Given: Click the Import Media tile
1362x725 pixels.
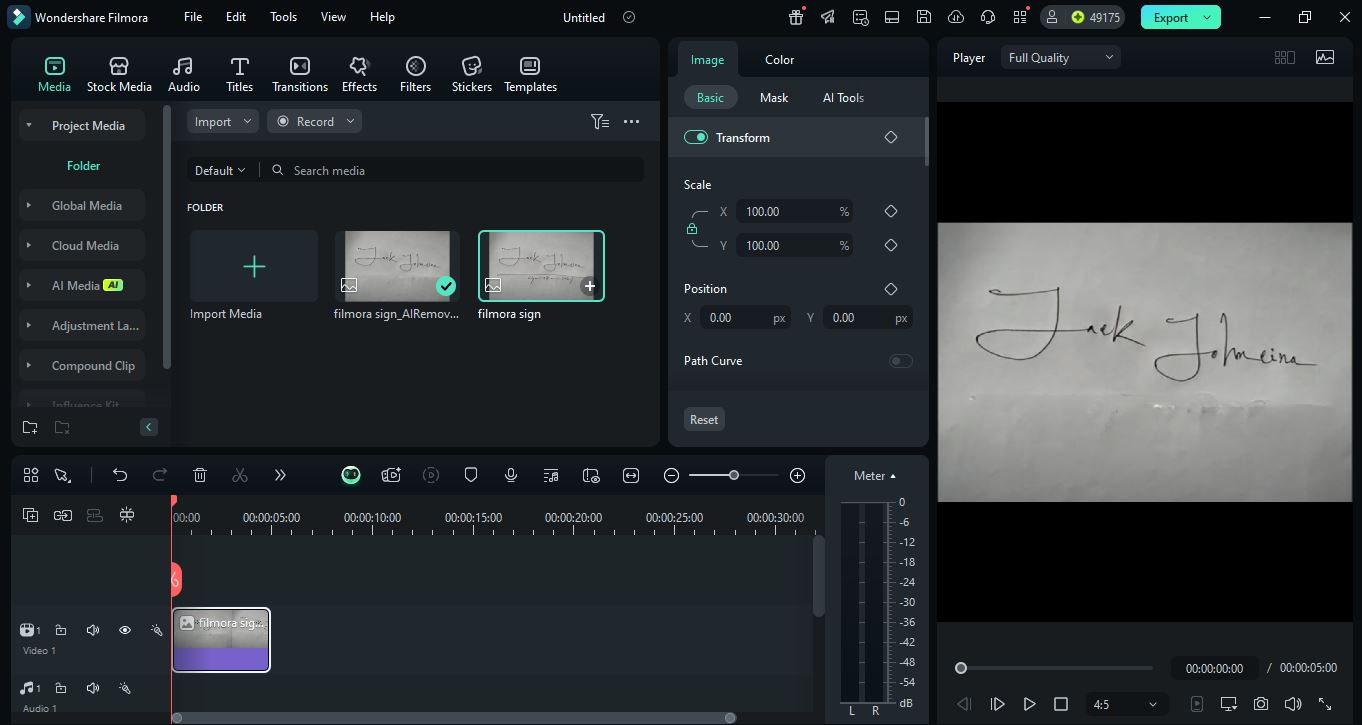Looking at the screenshot, I should click(x=254, y=266).
